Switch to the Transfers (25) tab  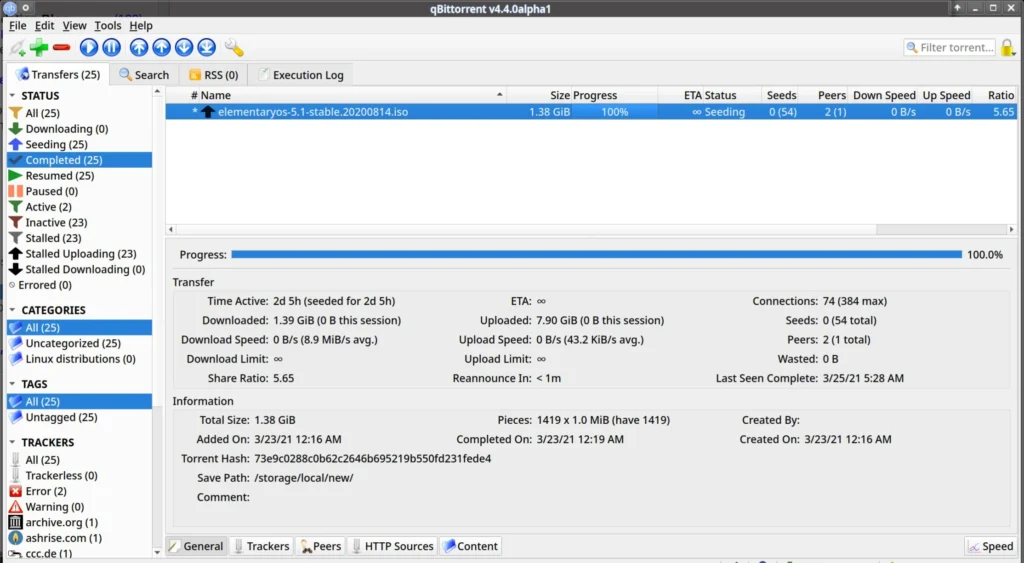(x=58, y=74)
